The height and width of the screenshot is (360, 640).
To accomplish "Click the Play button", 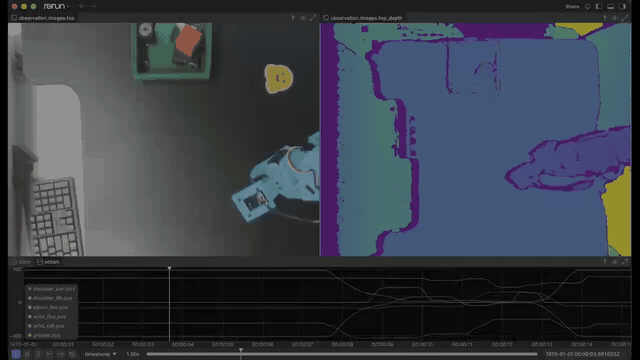I will pyautogui.click(x=16, y=354).
